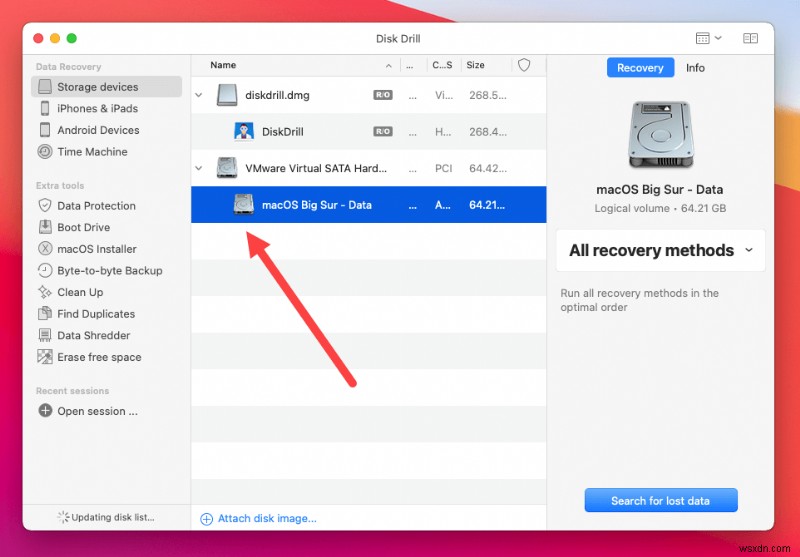Click the VMware Virtual SATA drive icon
The image size is (800, 557).
(227, 168)
